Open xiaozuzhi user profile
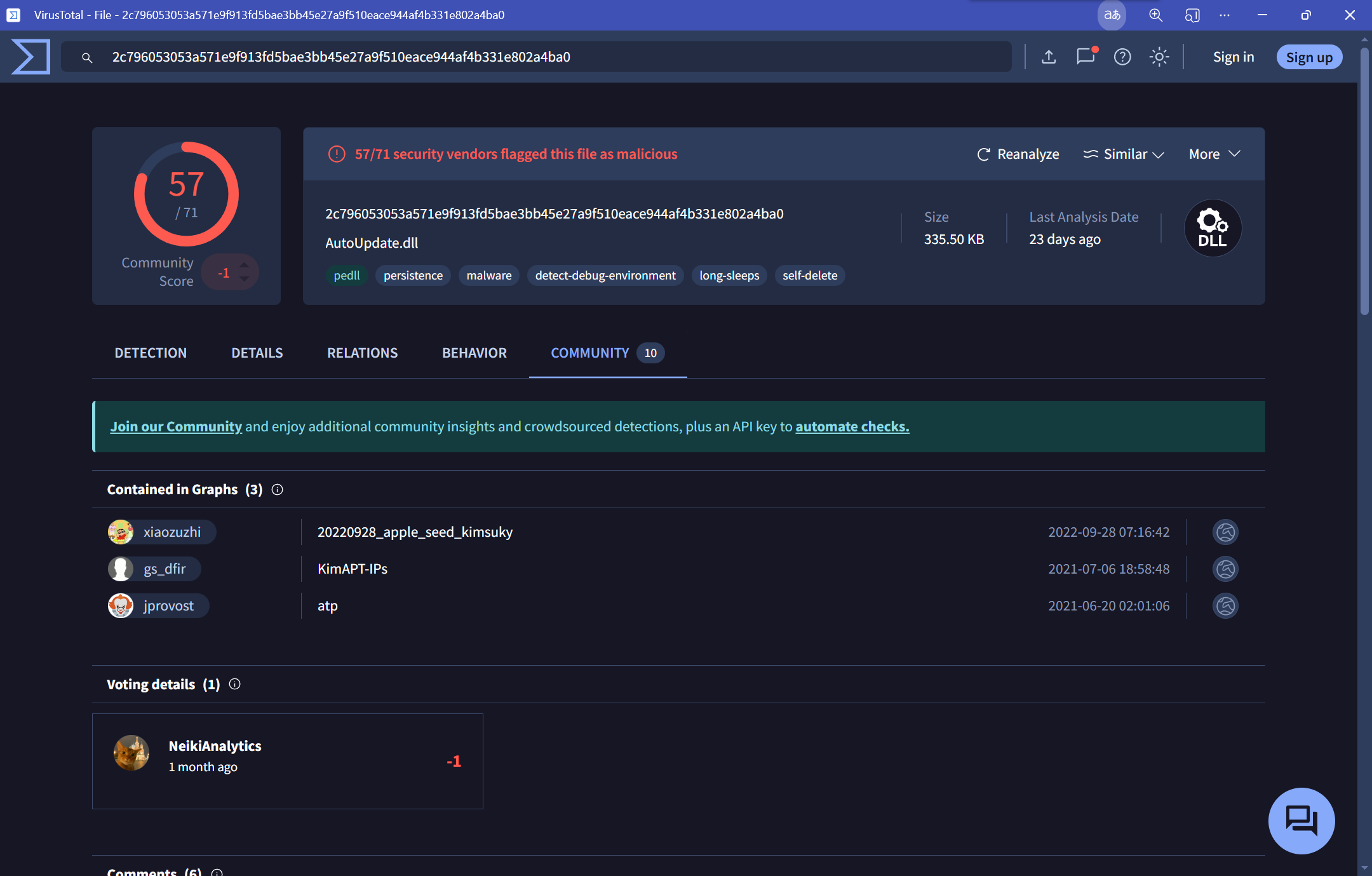Viewport: 1372px width, 876px height. pos(162,532)
